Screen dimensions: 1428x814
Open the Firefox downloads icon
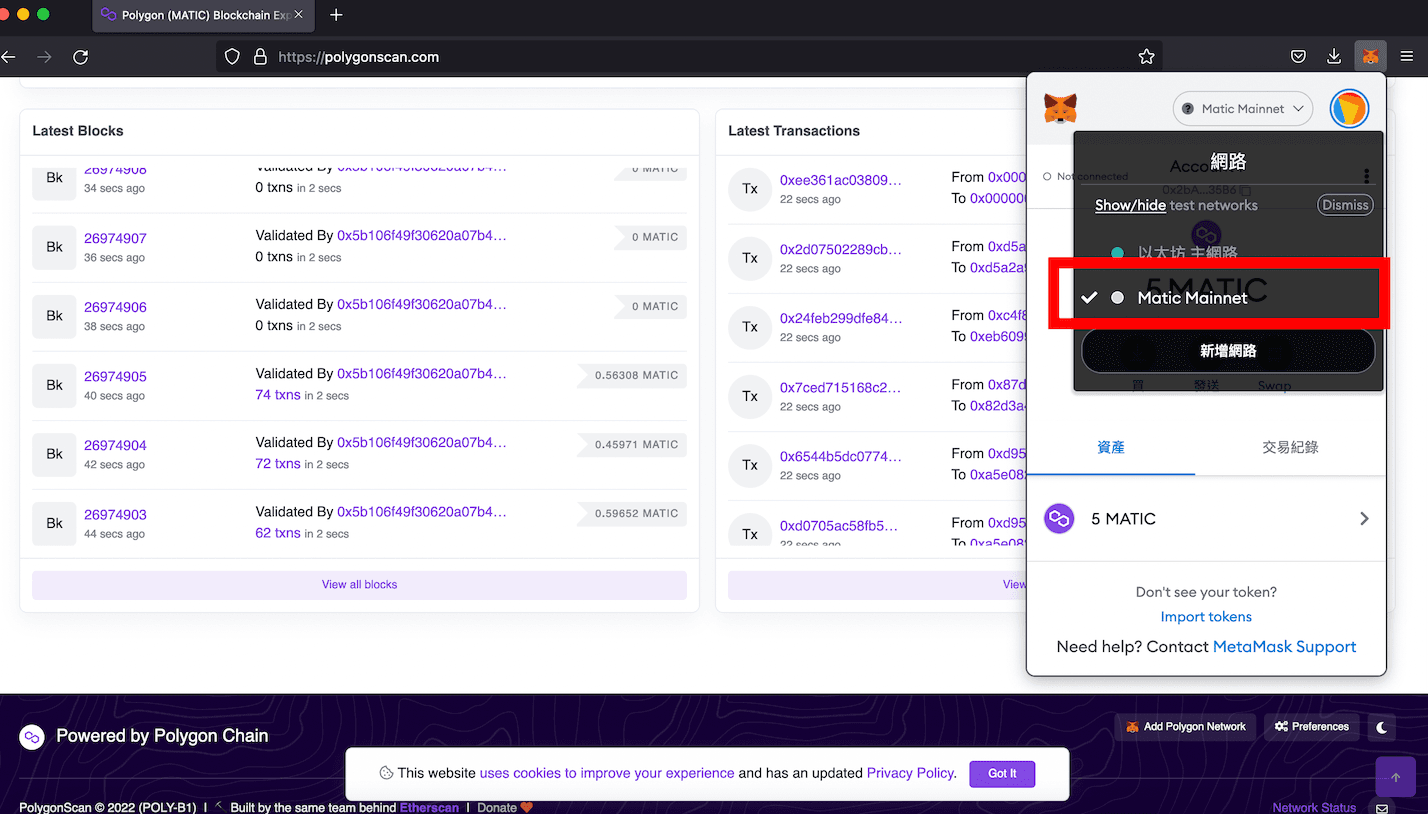[1334, 57]
